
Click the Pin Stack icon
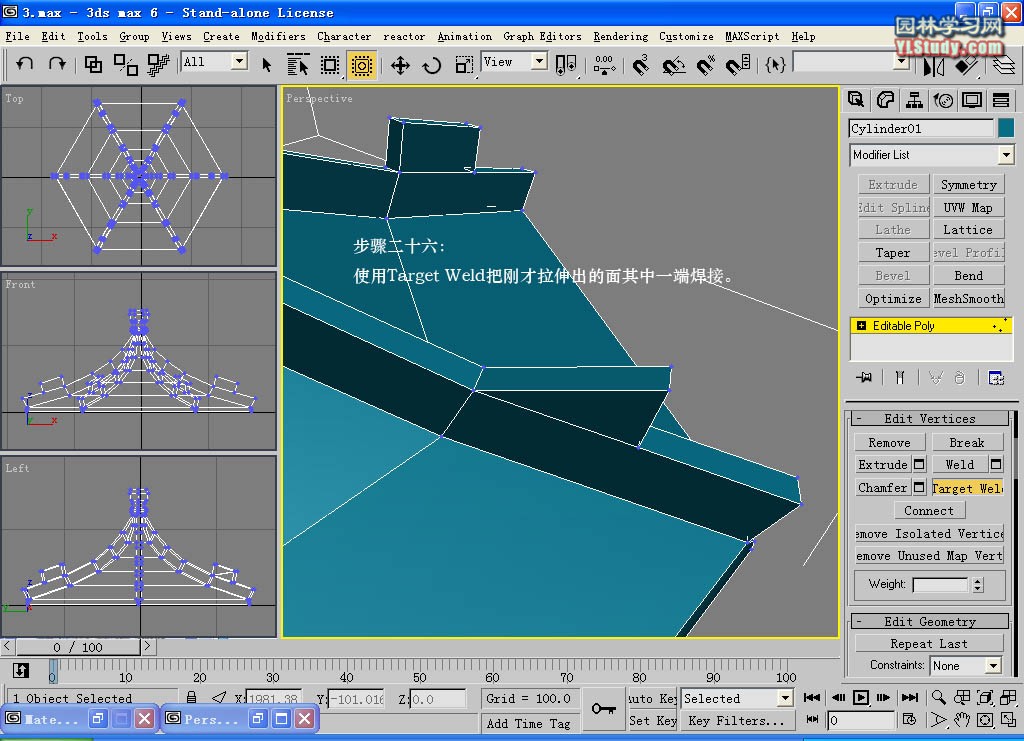(x=864, y=377)
